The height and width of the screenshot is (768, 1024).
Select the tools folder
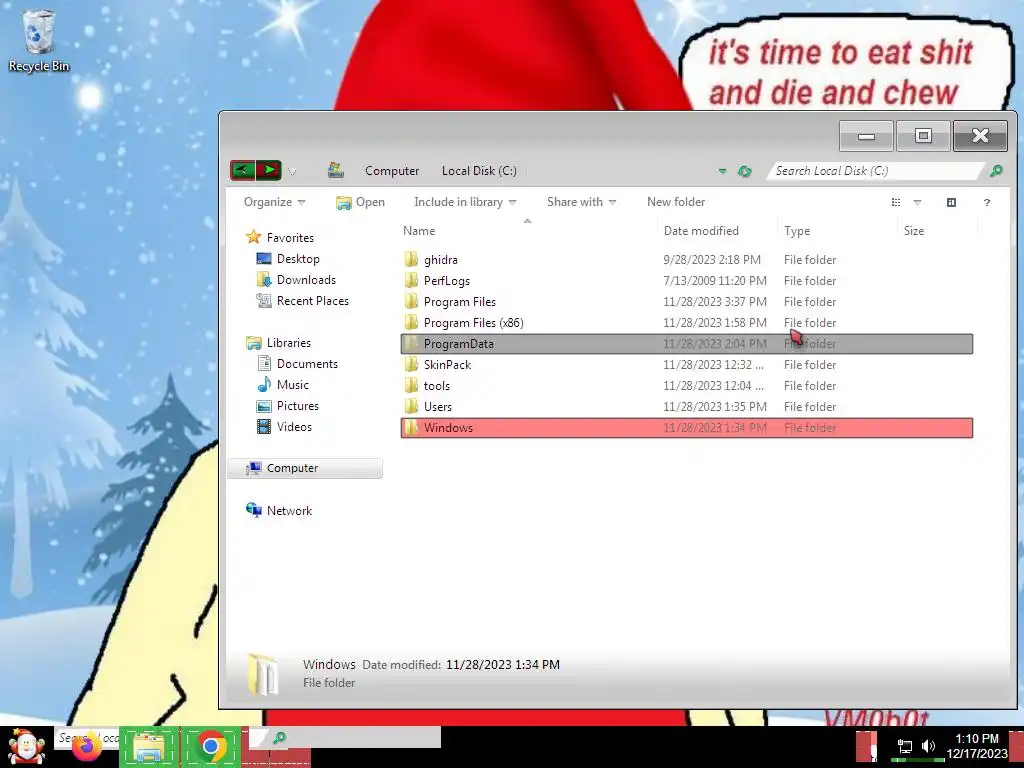coord(686,385)
